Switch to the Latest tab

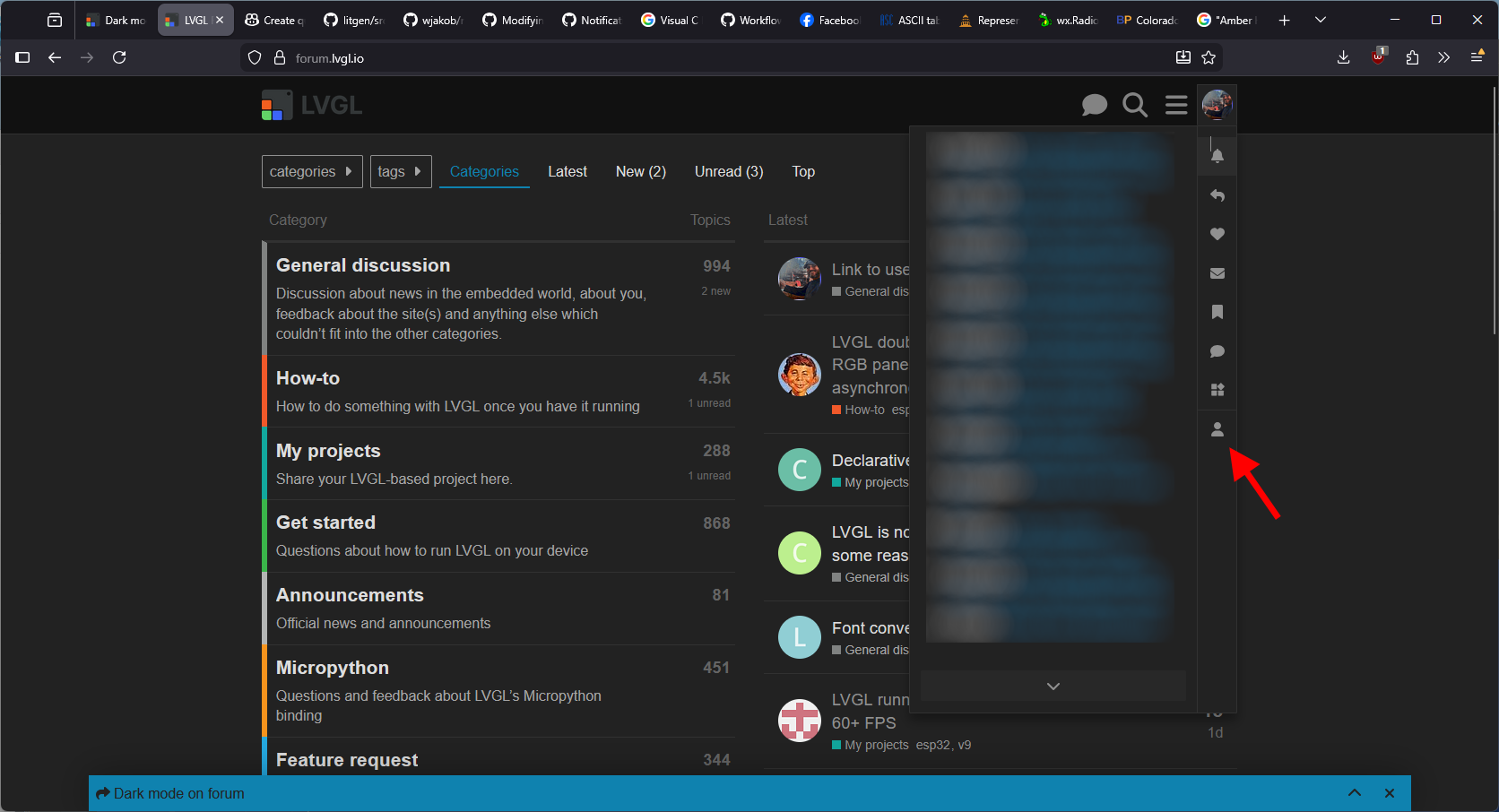point(567,171)
